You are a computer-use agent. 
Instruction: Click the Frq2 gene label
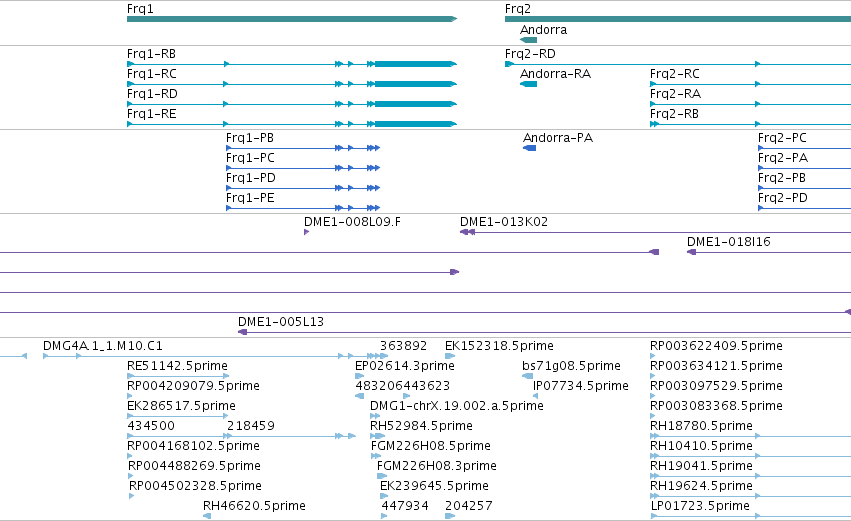point(518,9)
